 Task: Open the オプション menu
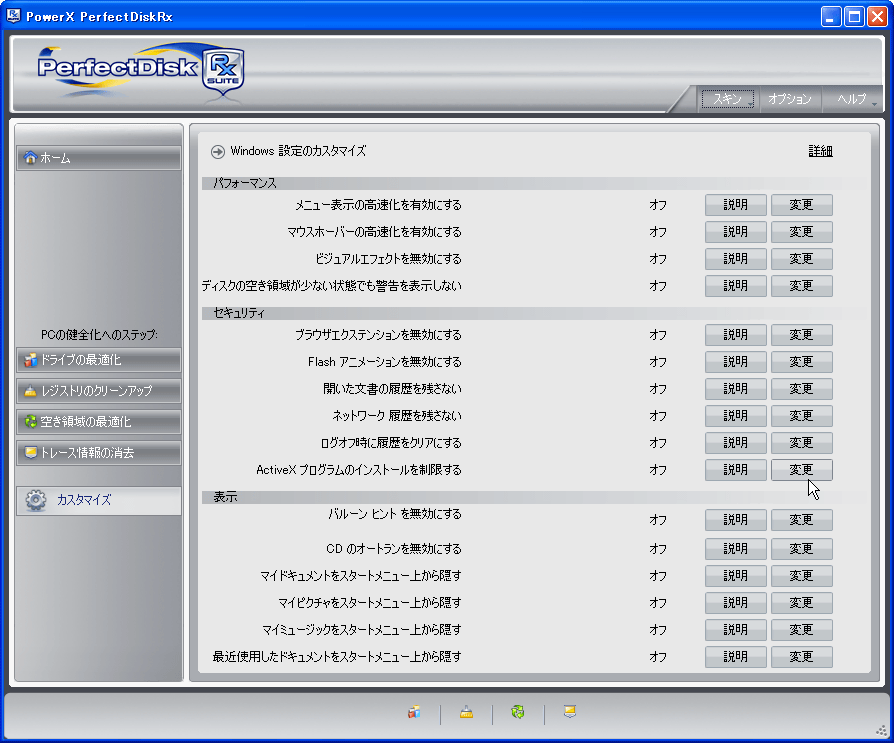click(790, 99)
